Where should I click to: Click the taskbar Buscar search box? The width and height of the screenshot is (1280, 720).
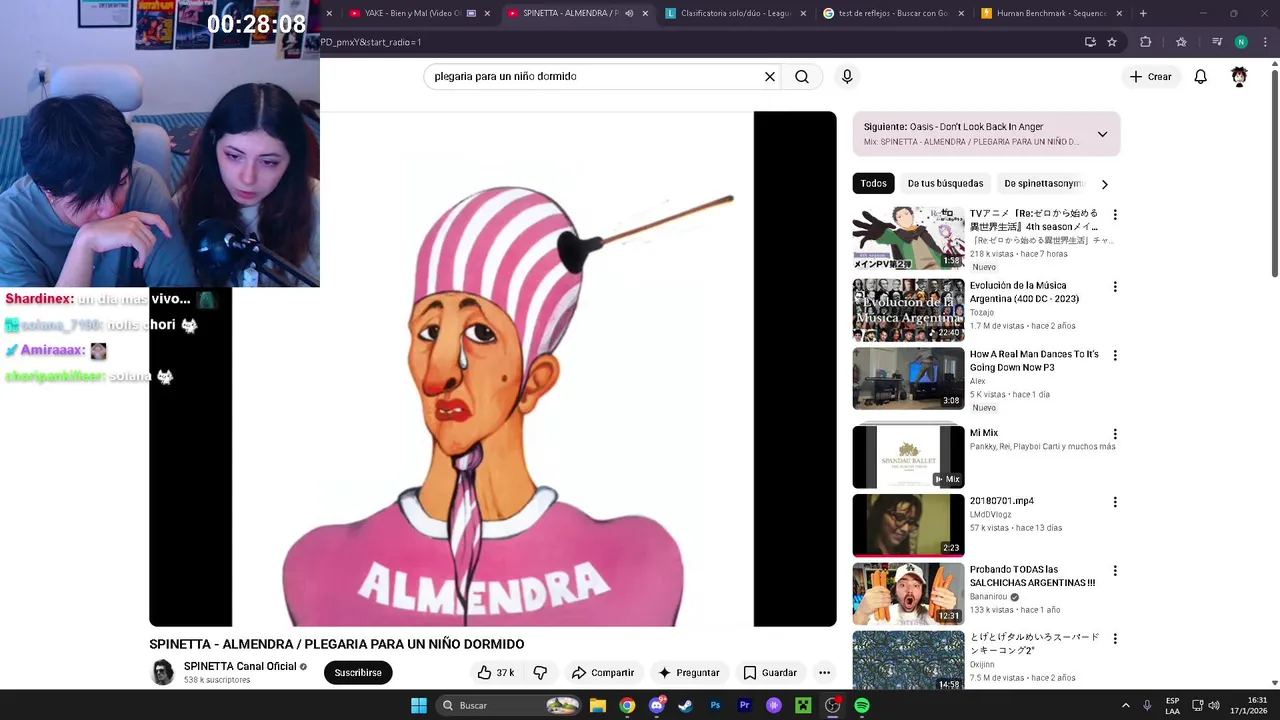pyautogui.click(x=510, y=705)
